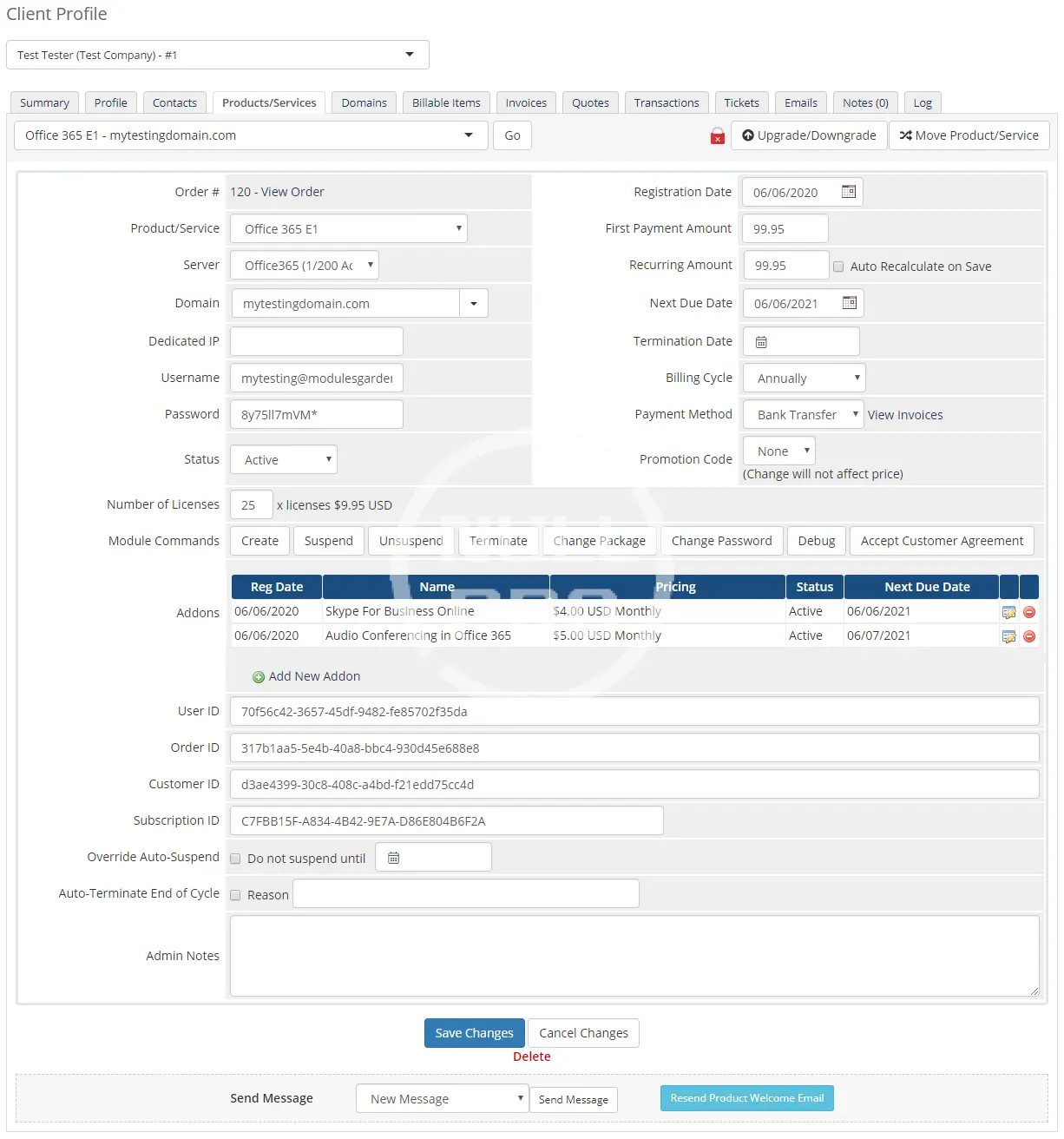Open the Billing Cycle dropdown
The width and height of the screenshot is (1064, 1139).
[x=804, y=379]
